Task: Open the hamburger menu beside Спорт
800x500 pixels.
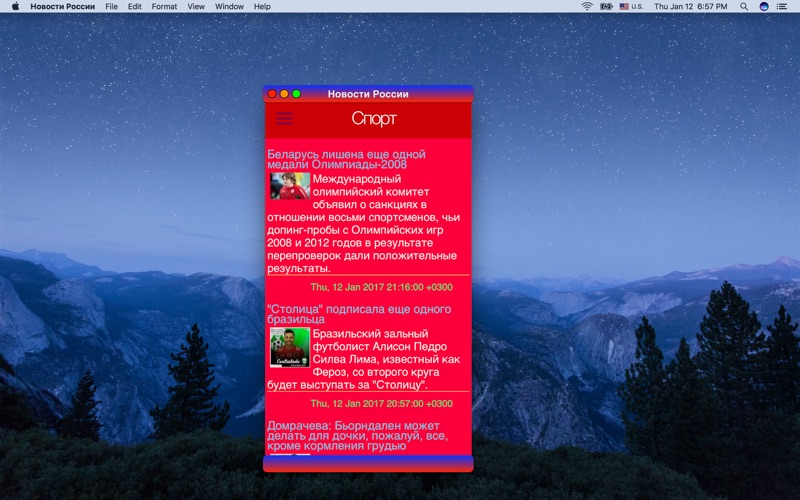Action: (x=284, y=118)
